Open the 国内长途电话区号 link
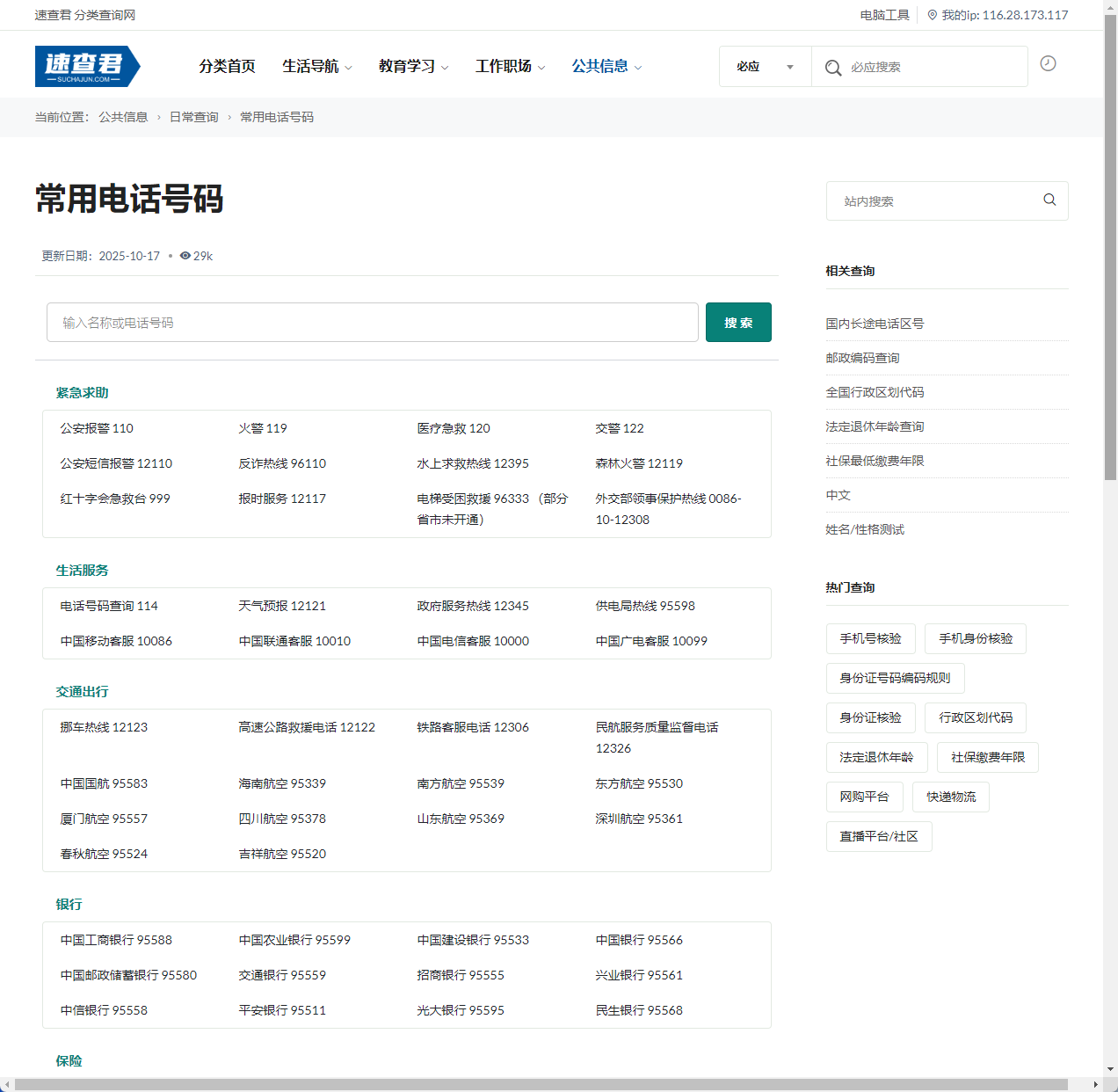This screenshot has height=1092, width=1118. tap(874, 324)
